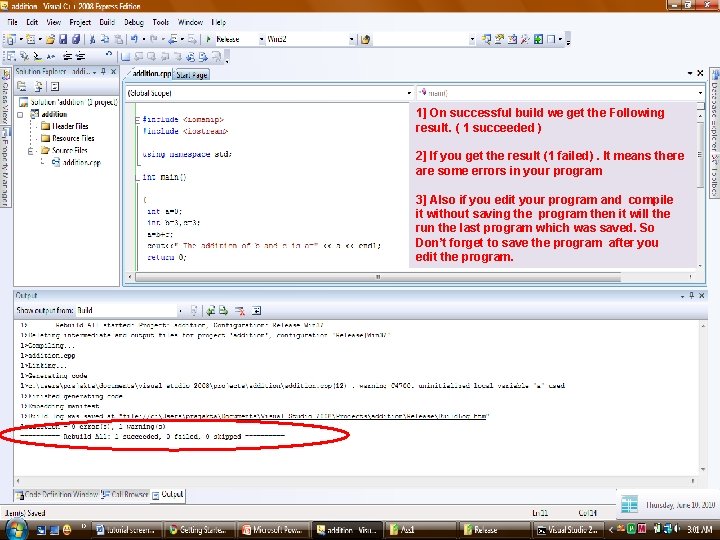Collapse the Source Files folder node
The image size is (720, 540).
tap(31, 151)
